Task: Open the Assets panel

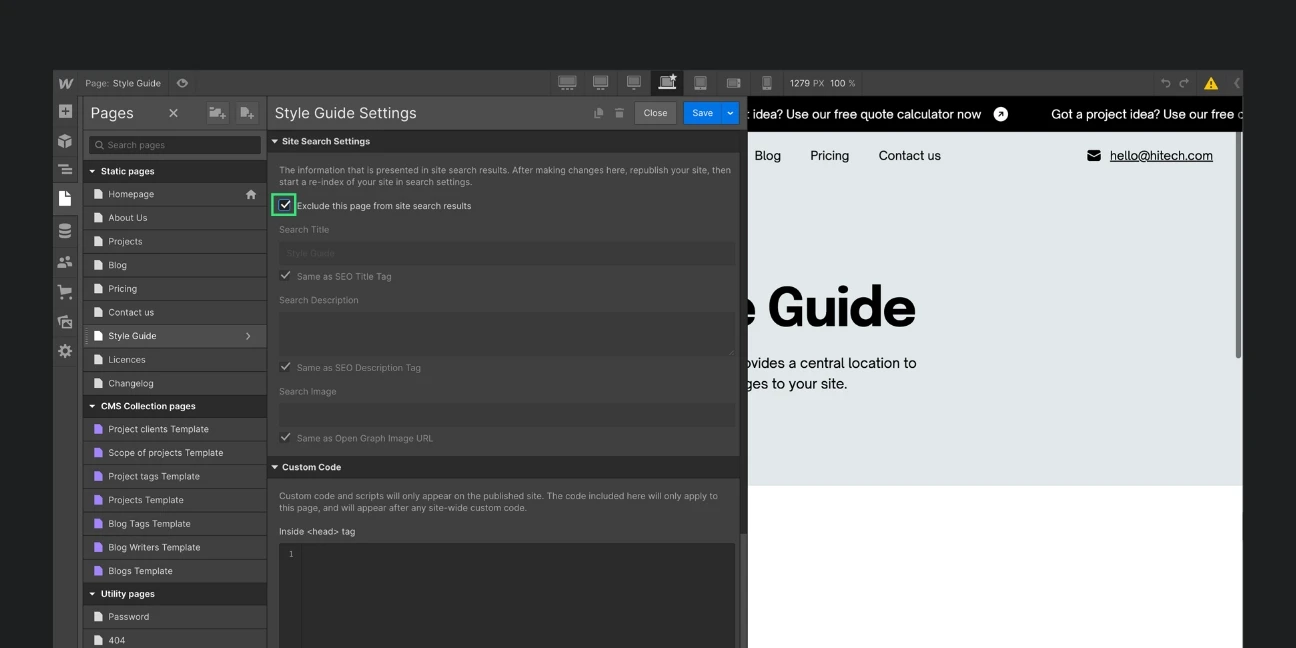Action: click(65, 322)
